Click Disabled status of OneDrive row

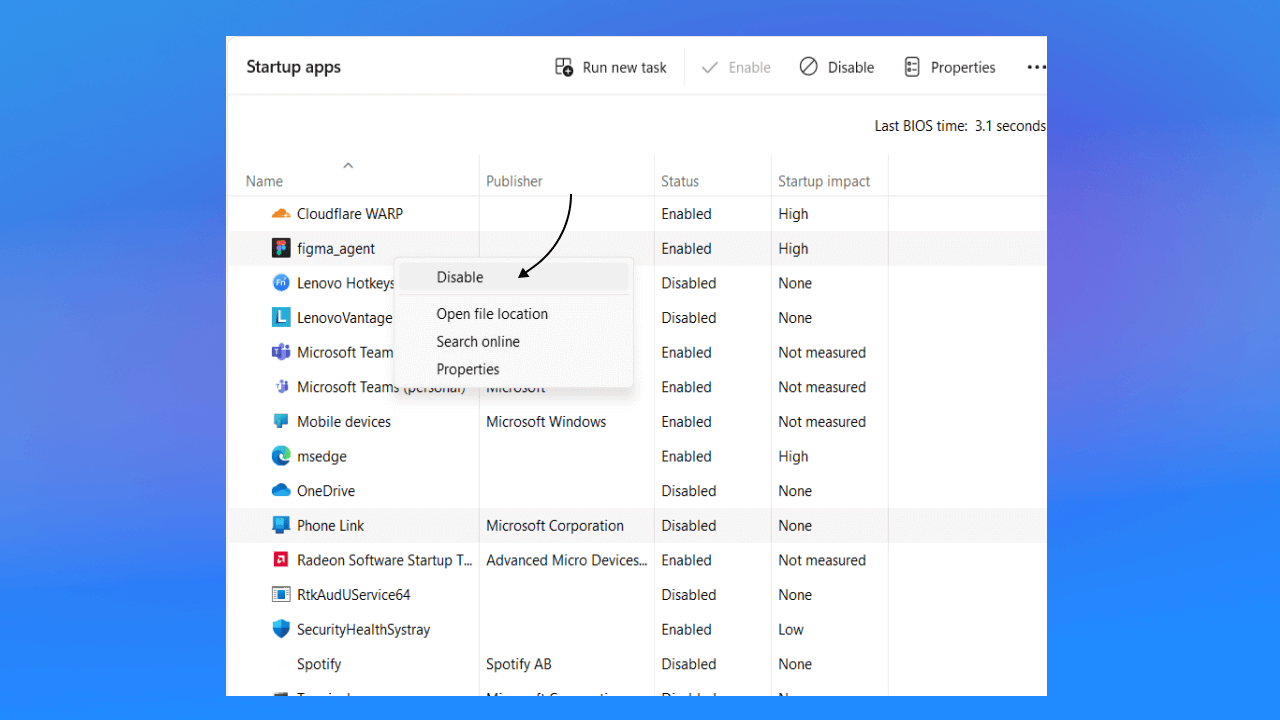[689, 490]
